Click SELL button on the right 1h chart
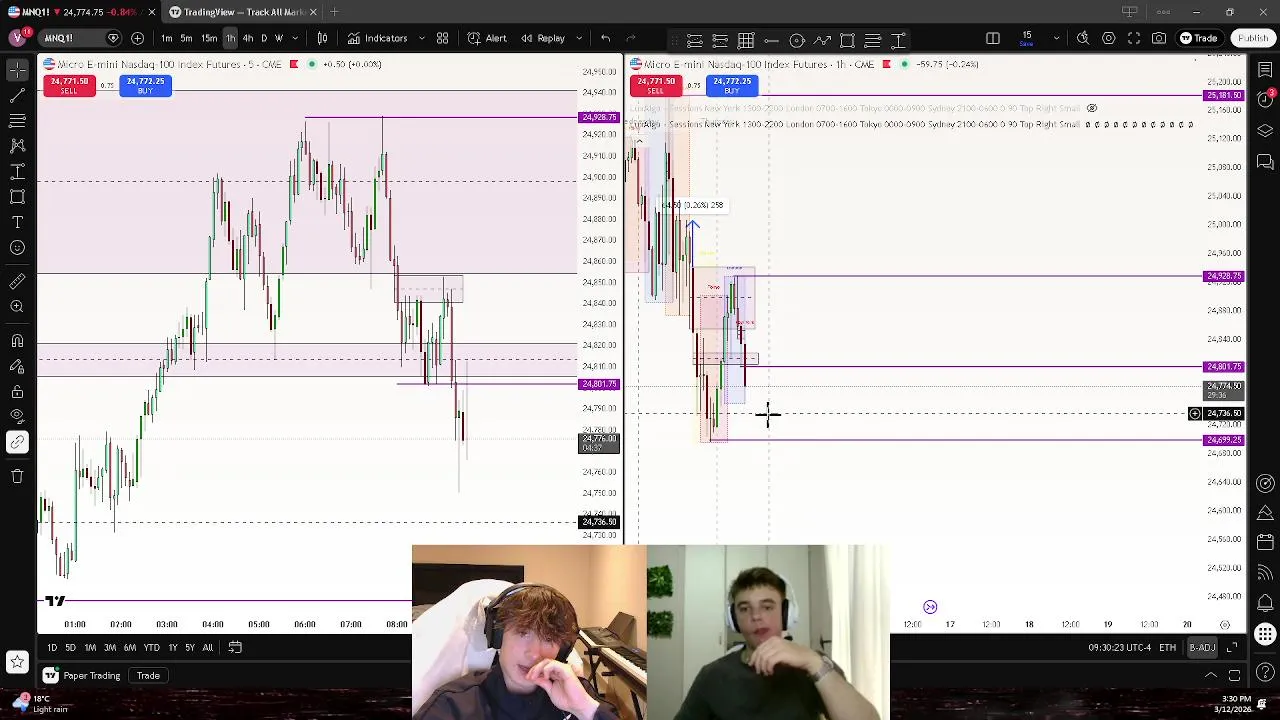The width and height of the screenshot is (1280, 720). coord(656,86)
